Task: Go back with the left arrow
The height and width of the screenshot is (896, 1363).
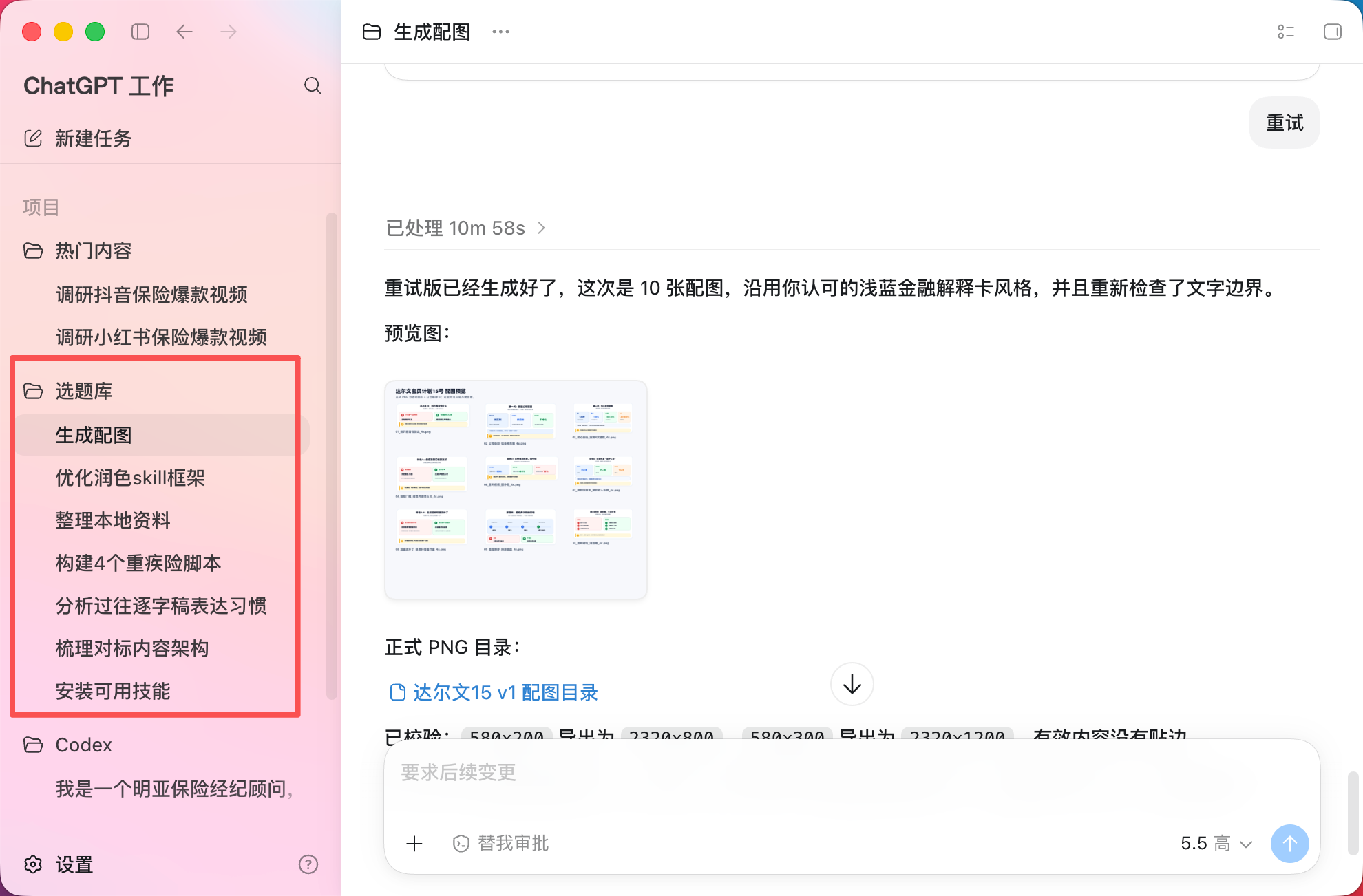Action: tap(184, 32)
